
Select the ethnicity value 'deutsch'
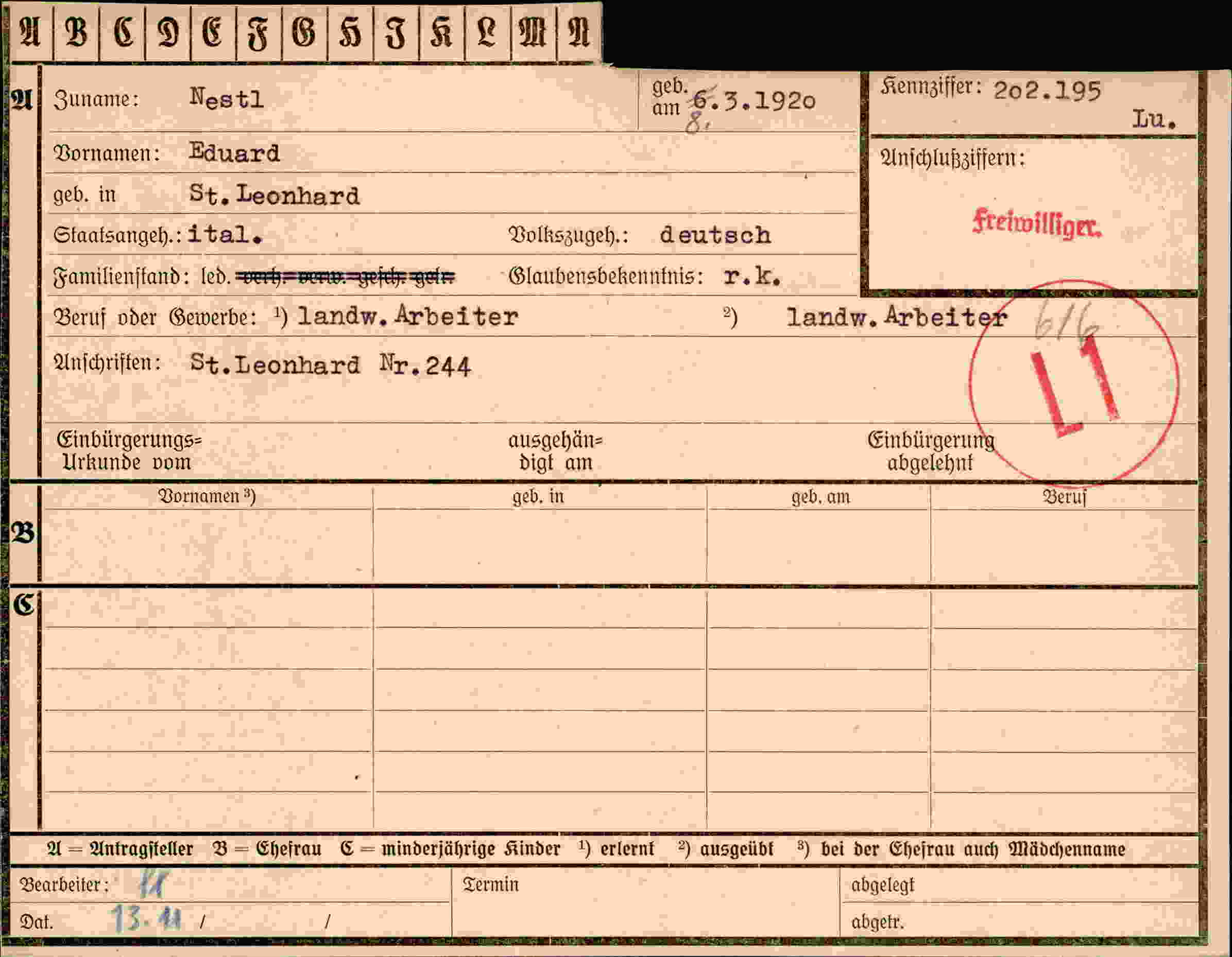pos(715,235)
